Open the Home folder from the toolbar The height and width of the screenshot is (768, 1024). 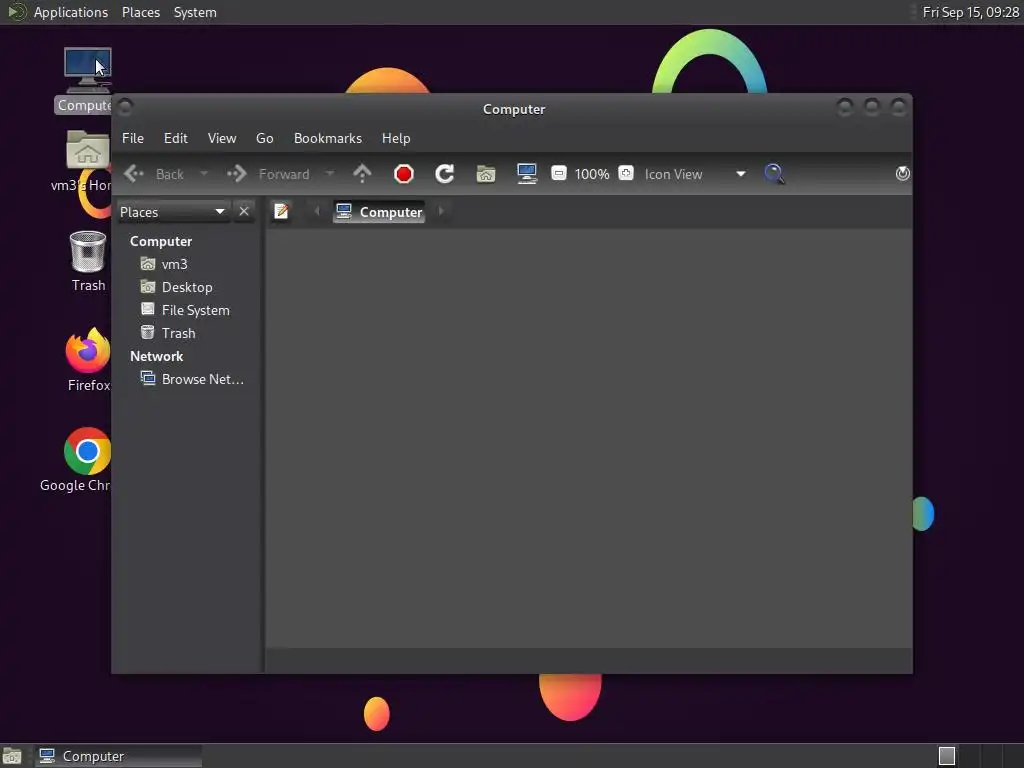click(x=486, y=174)
